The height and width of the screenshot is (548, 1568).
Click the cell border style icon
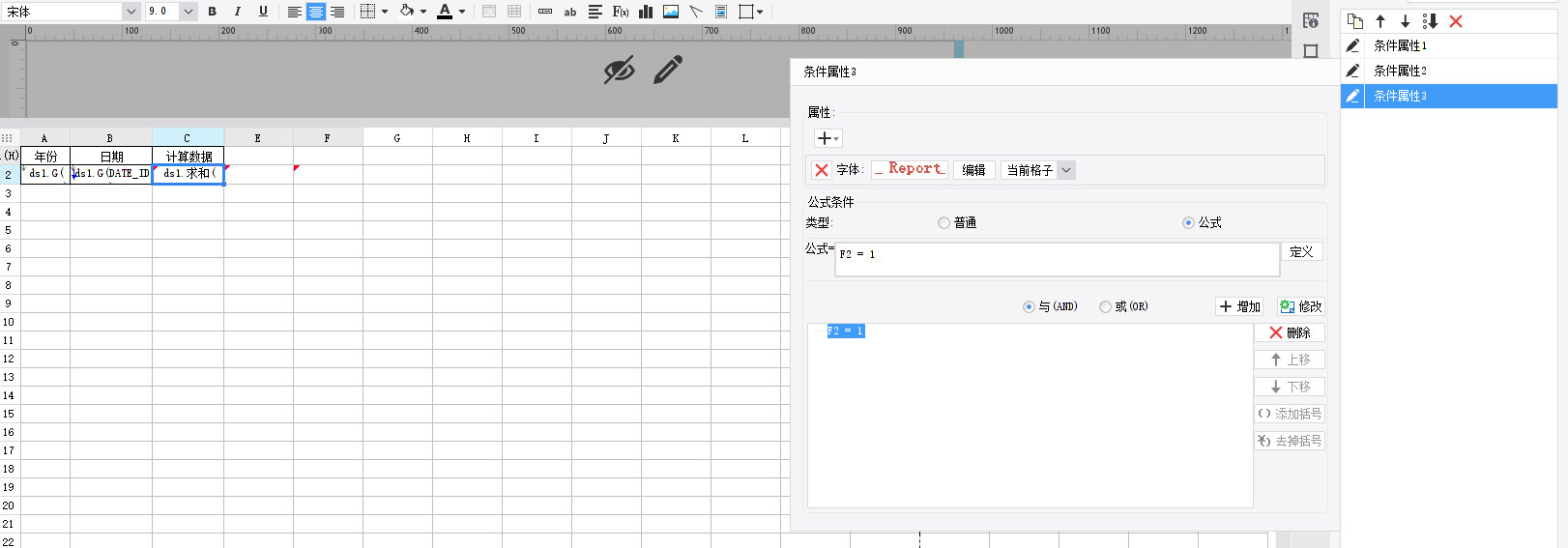click(x=367, y=12)
